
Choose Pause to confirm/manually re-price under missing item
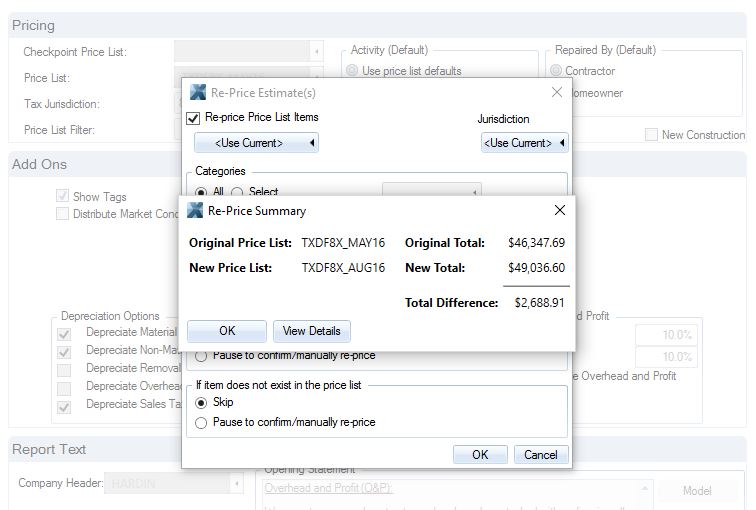click(x=202, y=423)
